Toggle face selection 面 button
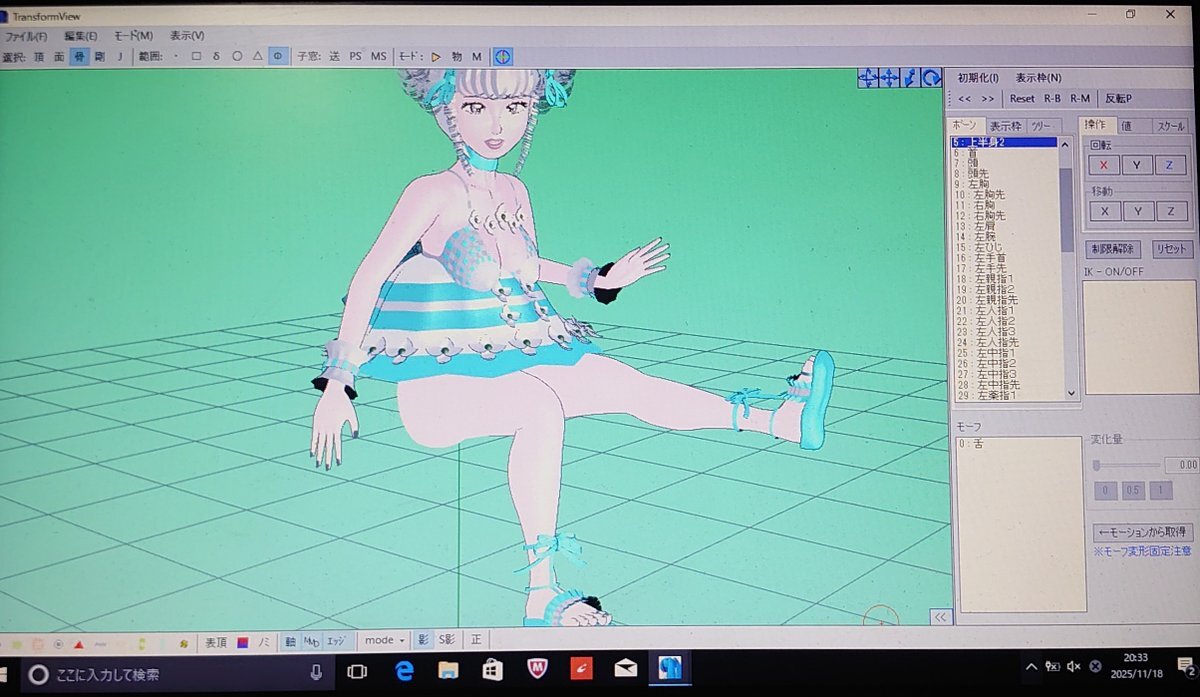The height and width of the screenshot is (697, 1200). click(59, 56)
